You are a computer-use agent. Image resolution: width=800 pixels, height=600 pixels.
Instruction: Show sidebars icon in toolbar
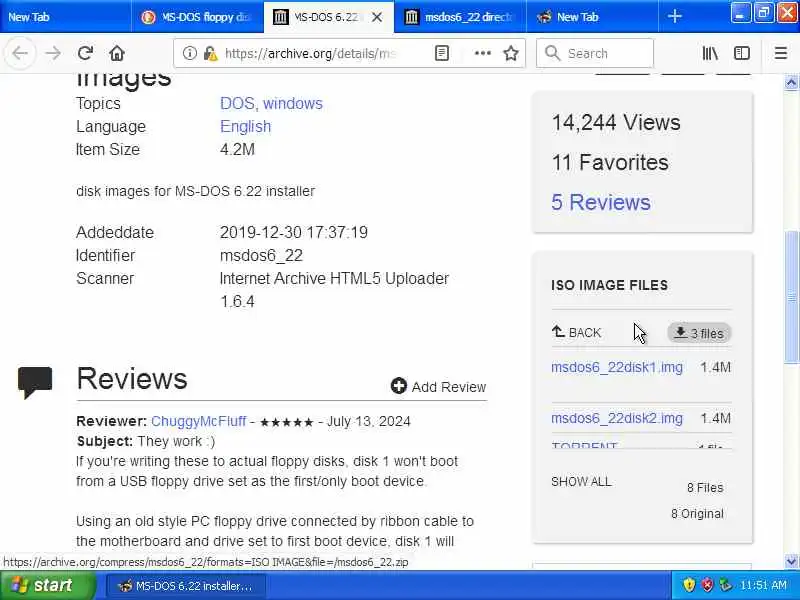(x=742, y=53)
